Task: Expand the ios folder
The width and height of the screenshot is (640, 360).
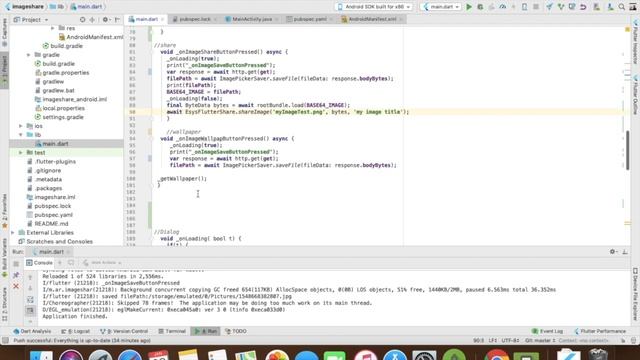Action: pos(21,126)
